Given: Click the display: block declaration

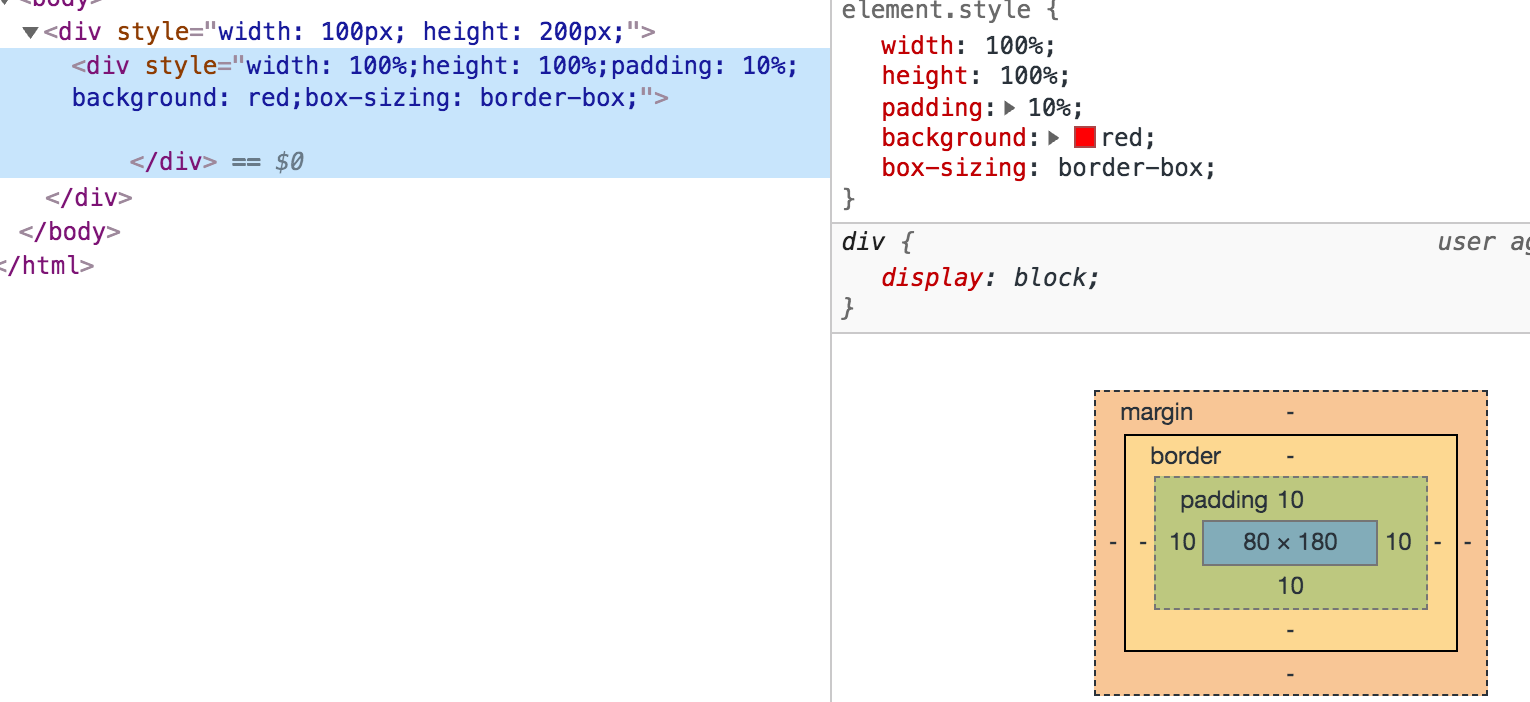Looking at the screenshot, I should (990, 278).
